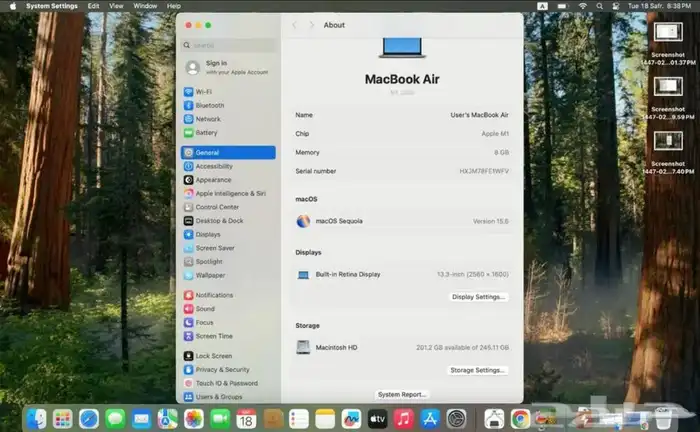This screenshot has width=700, height=432.
Task: Click System Settings icon in the Dock
Action: click(456, 419)
